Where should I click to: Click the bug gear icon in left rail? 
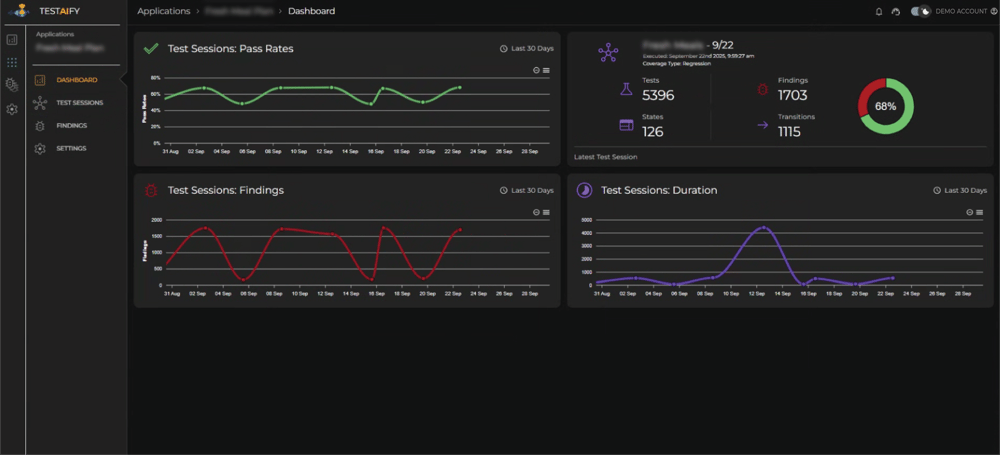point(12,86)
